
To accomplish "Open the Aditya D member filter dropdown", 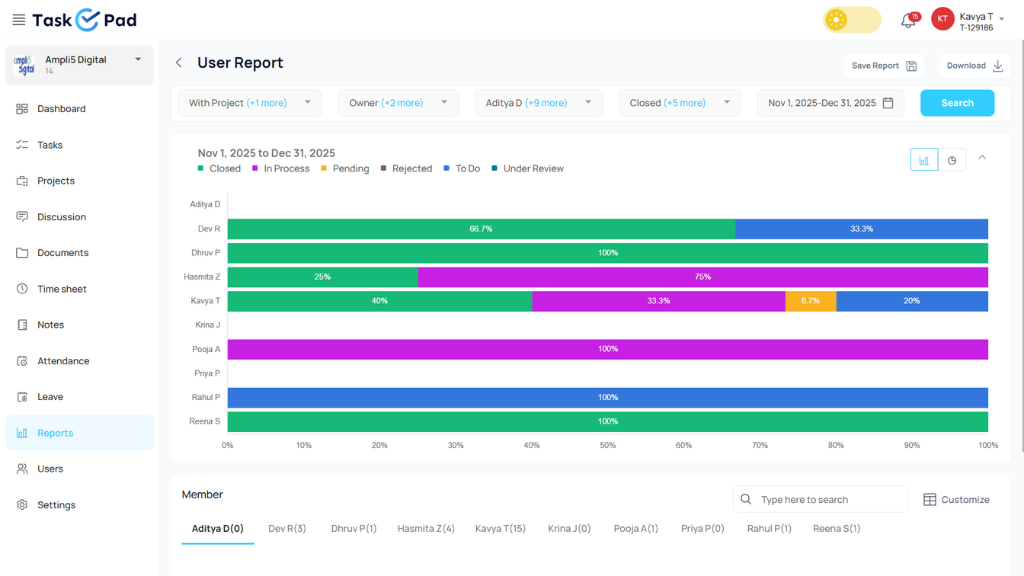I will 538,103.
